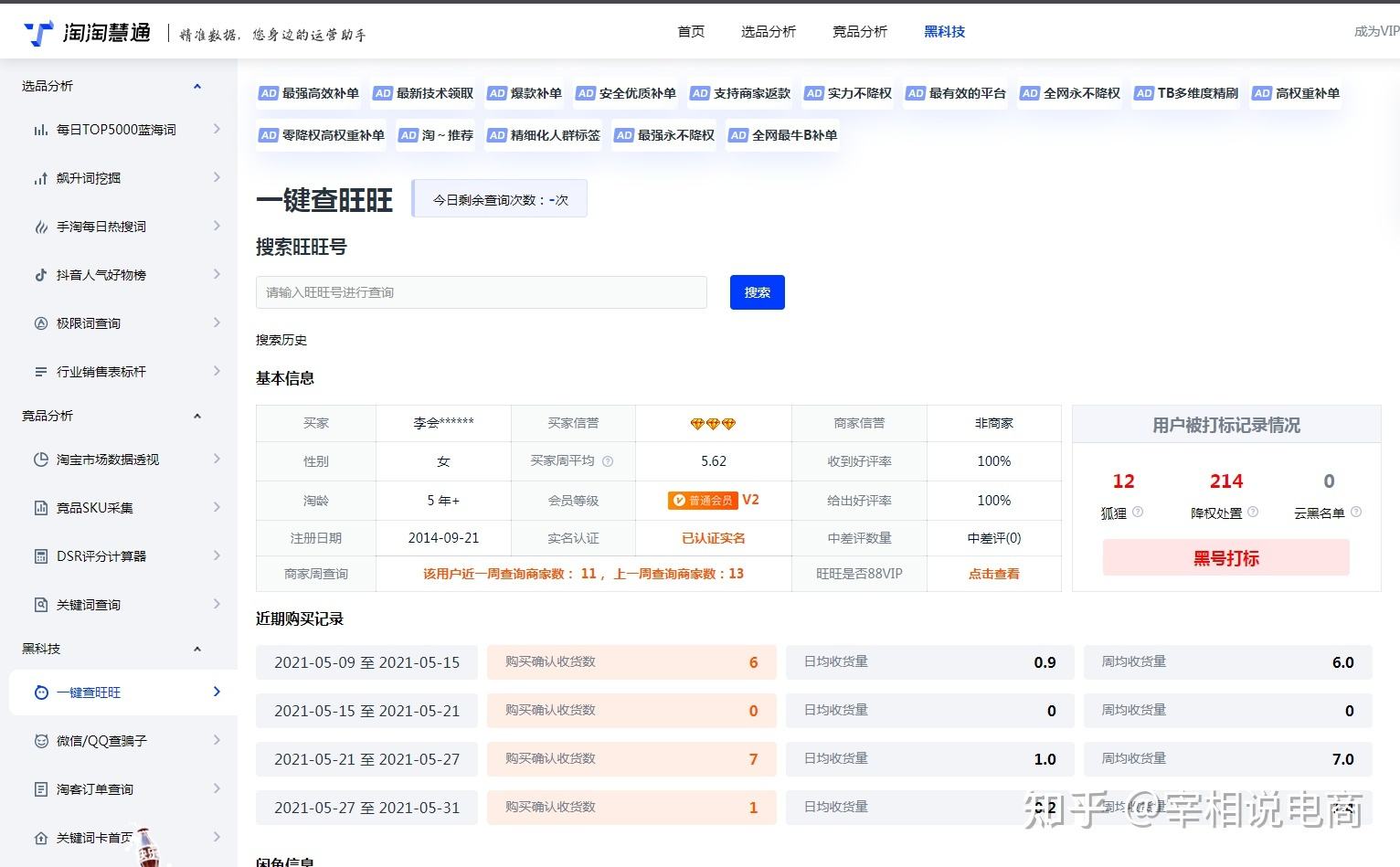Click the 黑号打标 button

[1225, 557]
